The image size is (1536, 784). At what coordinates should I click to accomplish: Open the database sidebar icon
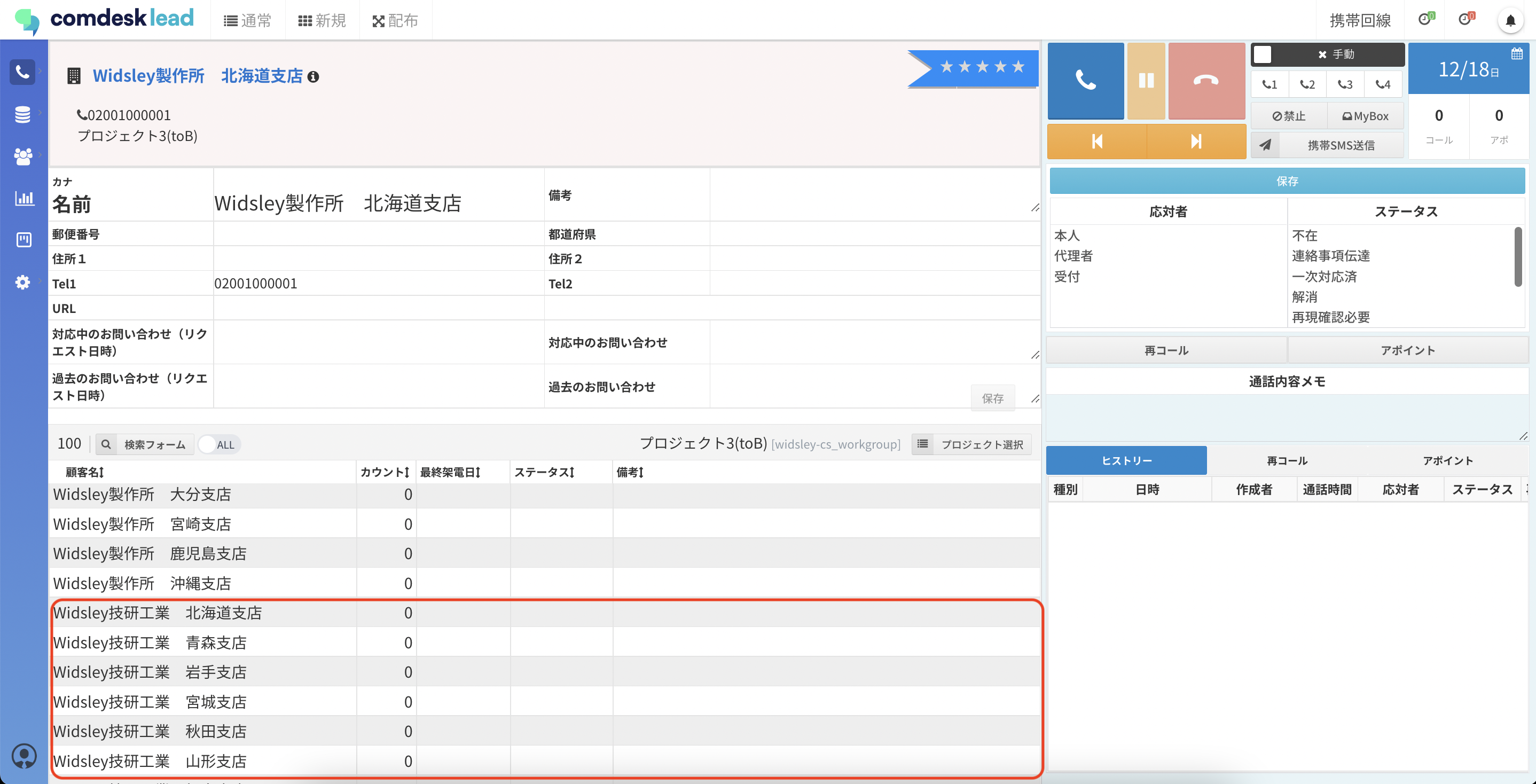[22, 114]
